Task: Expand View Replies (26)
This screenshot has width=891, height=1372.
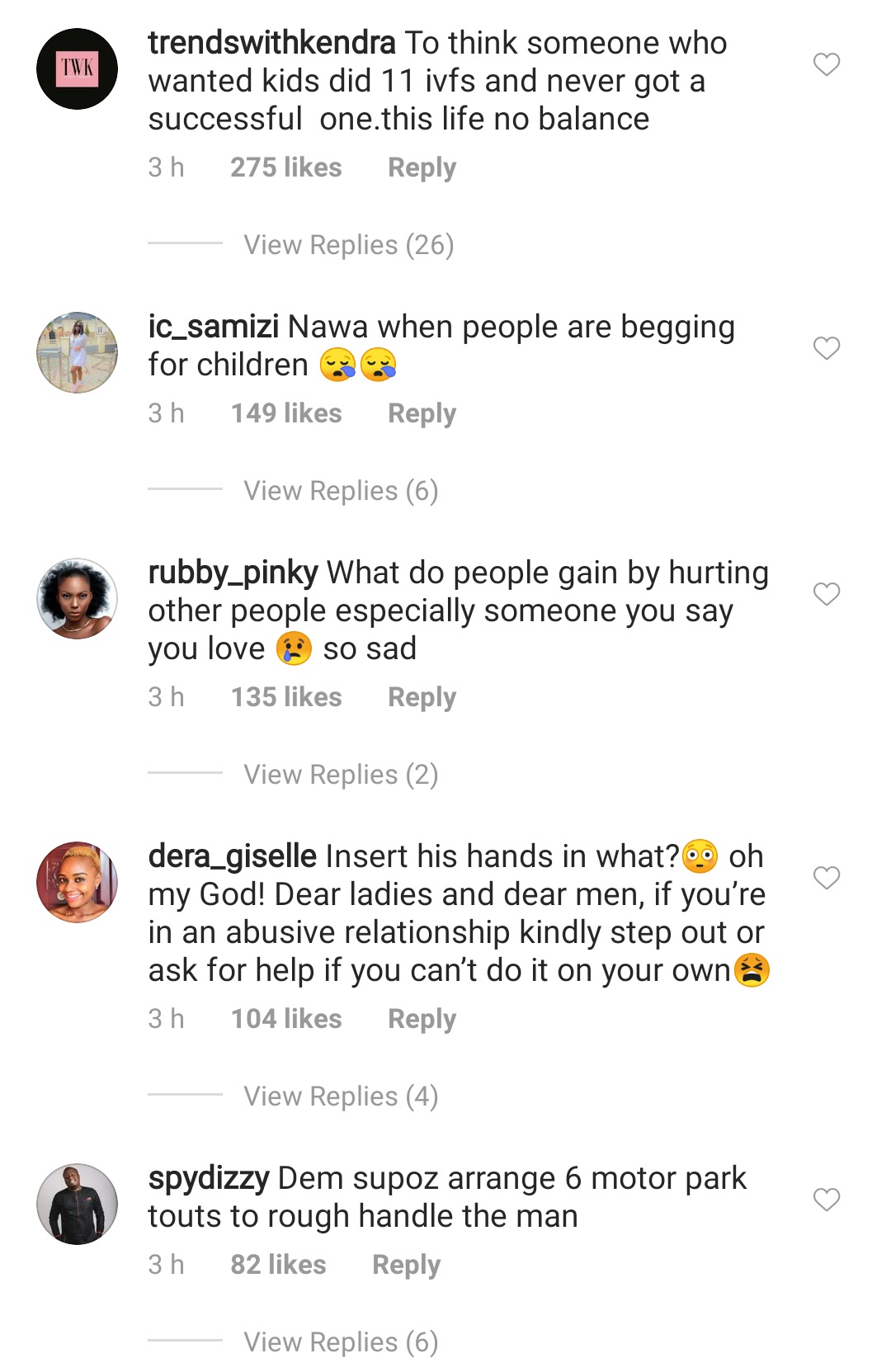Action: [x=348, y=245]
